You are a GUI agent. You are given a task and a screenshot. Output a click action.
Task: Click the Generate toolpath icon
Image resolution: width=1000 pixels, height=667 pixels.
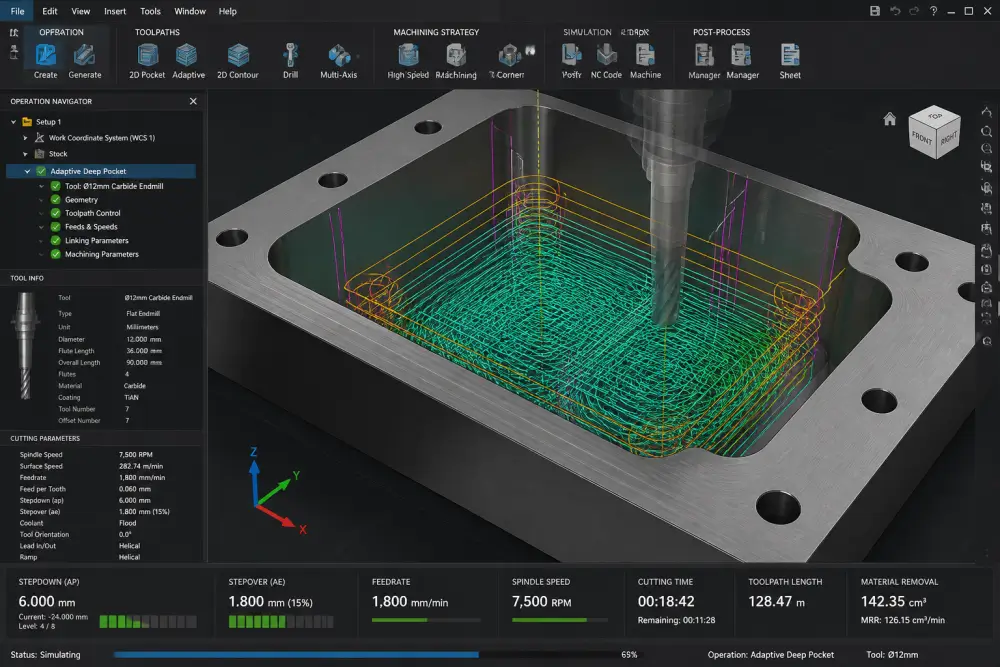tap(84, 55)
